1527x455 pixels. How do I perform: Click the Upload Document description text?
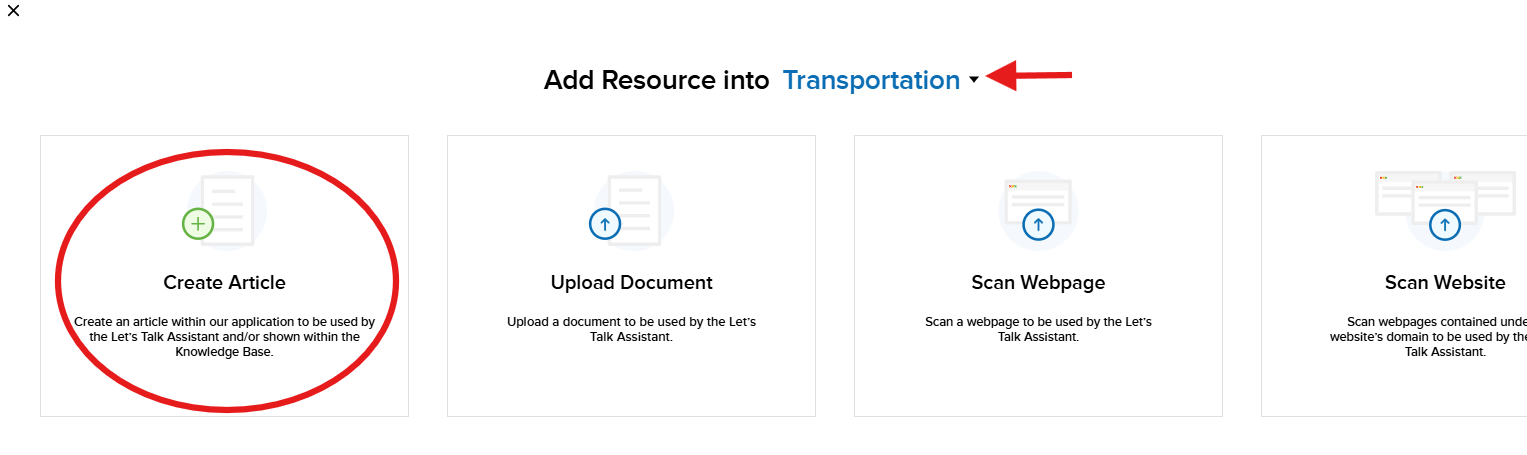coord(631,329)
